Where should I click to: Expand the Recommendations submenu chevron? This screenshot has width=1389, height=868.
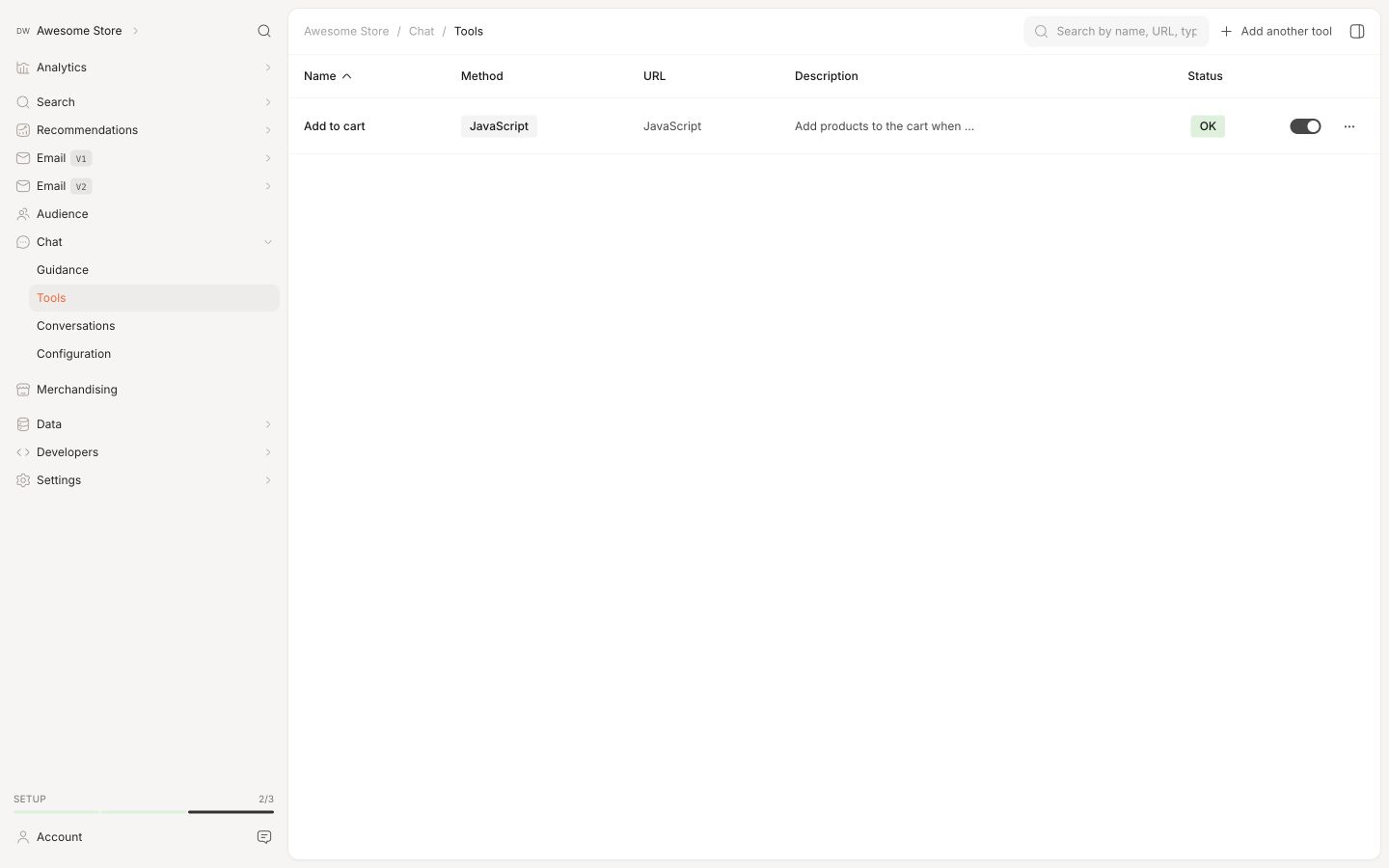point(268,130)
